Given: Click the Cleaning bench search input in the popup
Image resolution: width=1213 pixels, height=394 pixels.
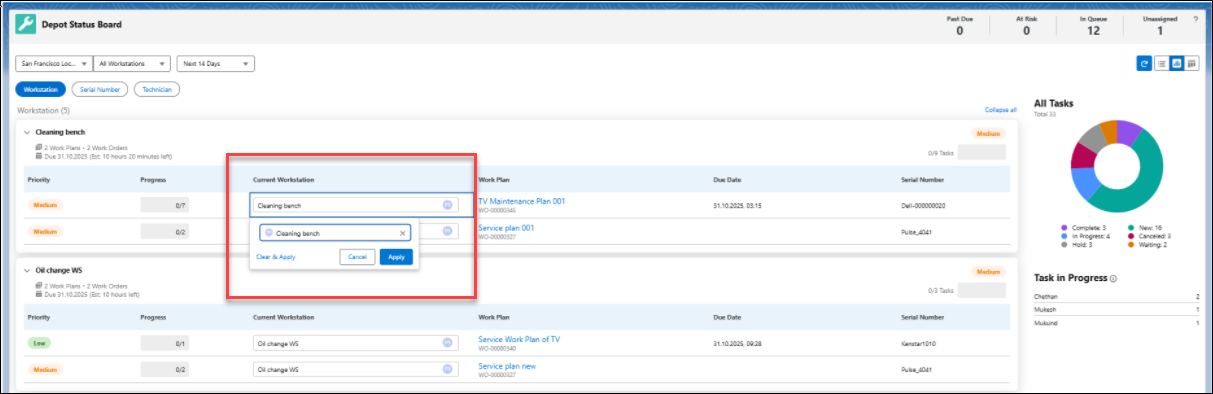Looking at the screenshot, I should click(335, 233).
